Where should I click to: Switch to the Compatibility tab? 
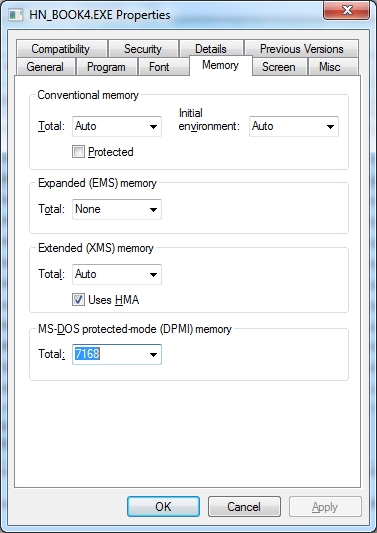(62, 49)
